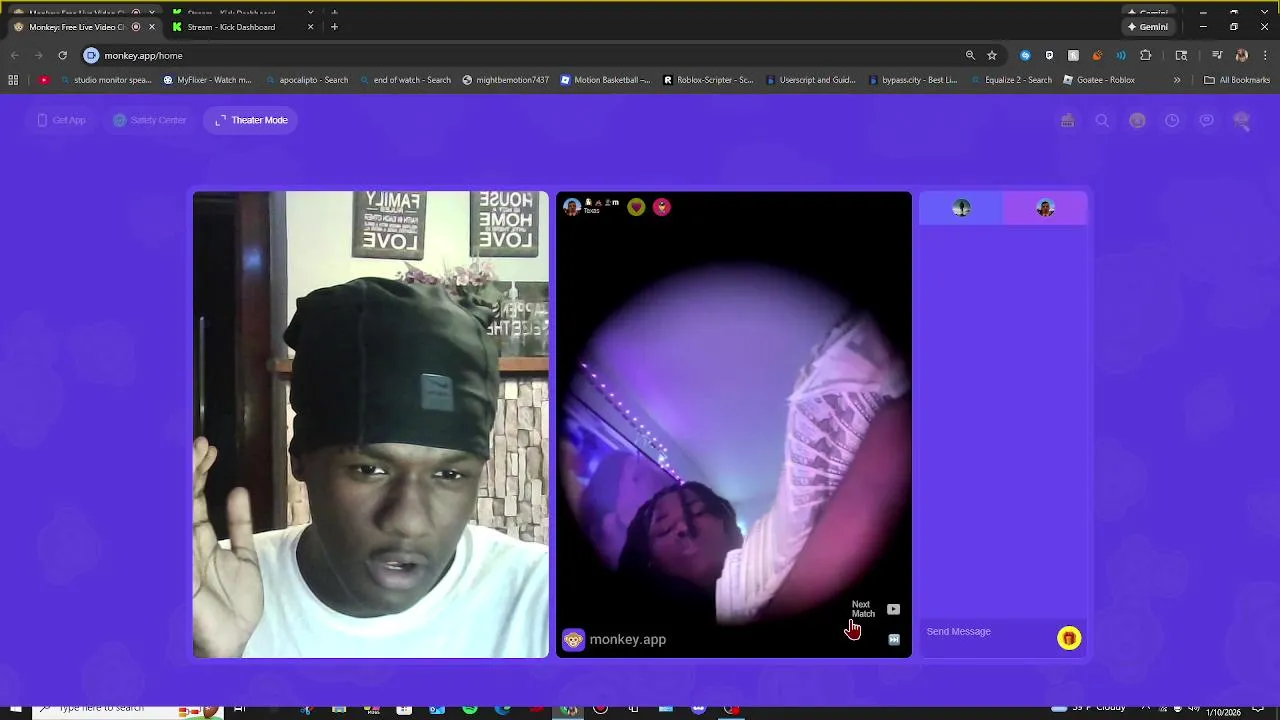Screen dimensions: 1280x720
Task: Select the first avatar tab in chat panel
Action: coord(961,208)
